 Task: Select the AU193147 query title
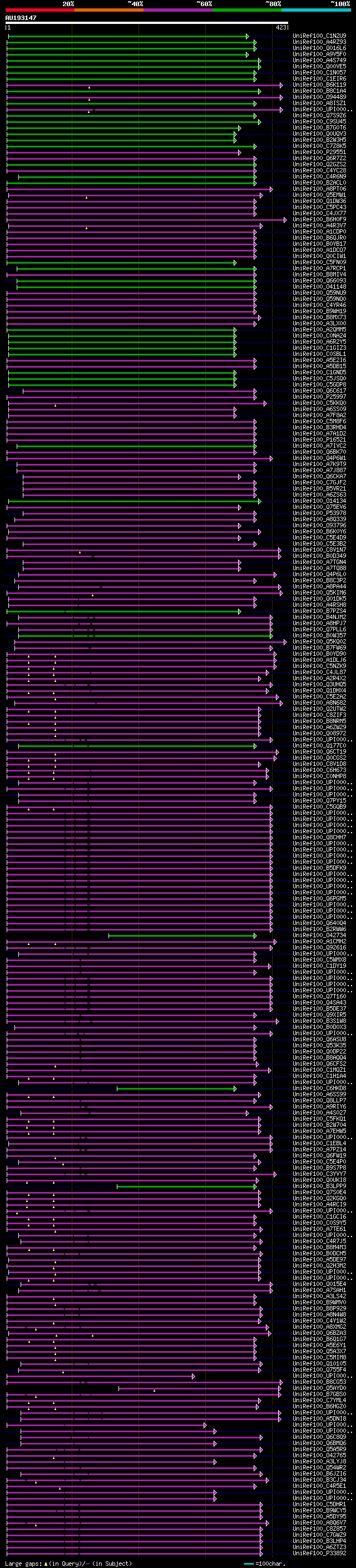tap(21, 18)
